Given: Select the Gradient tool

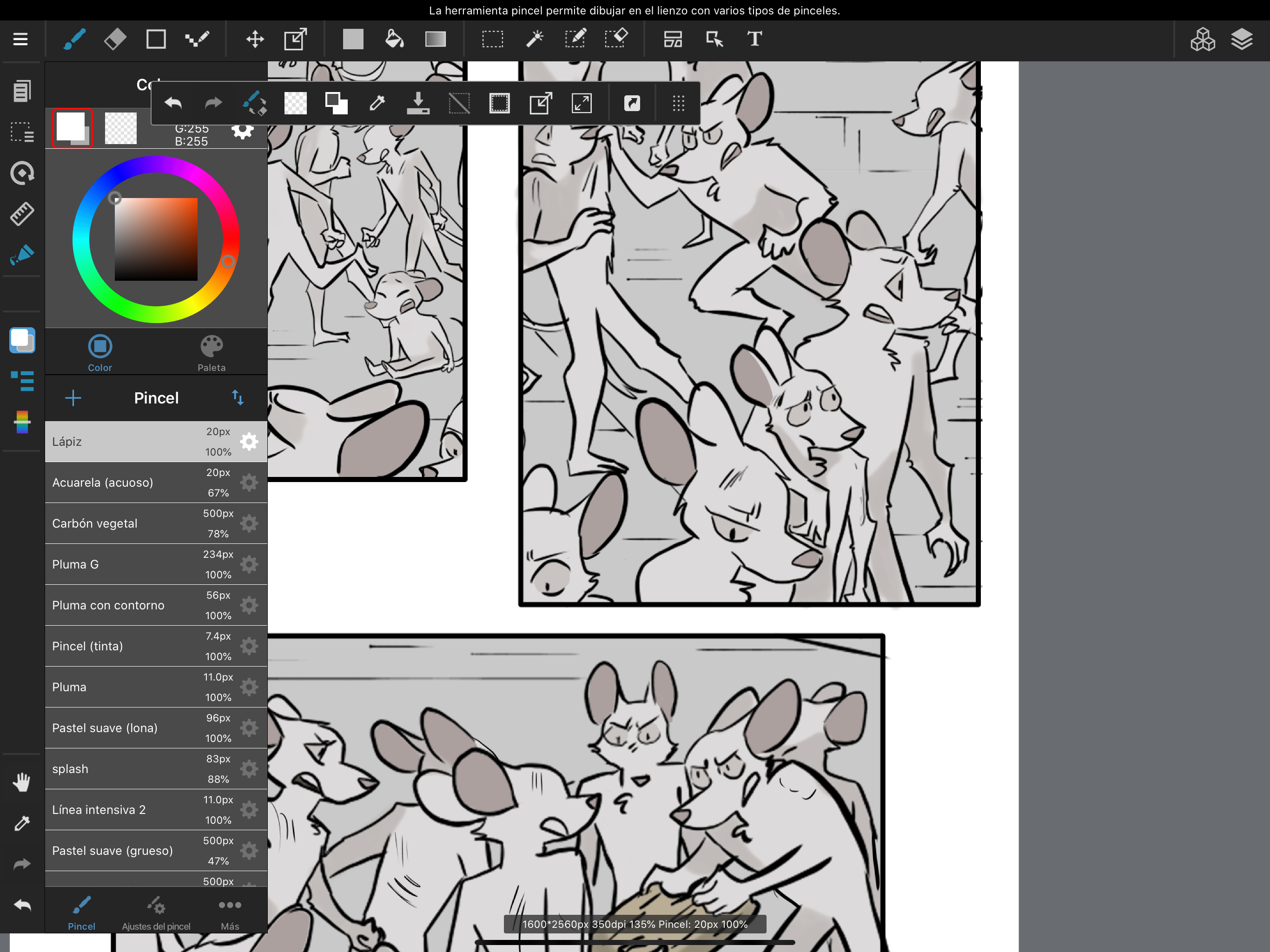Looking at the screenshot, I should [x=435, y=39].
